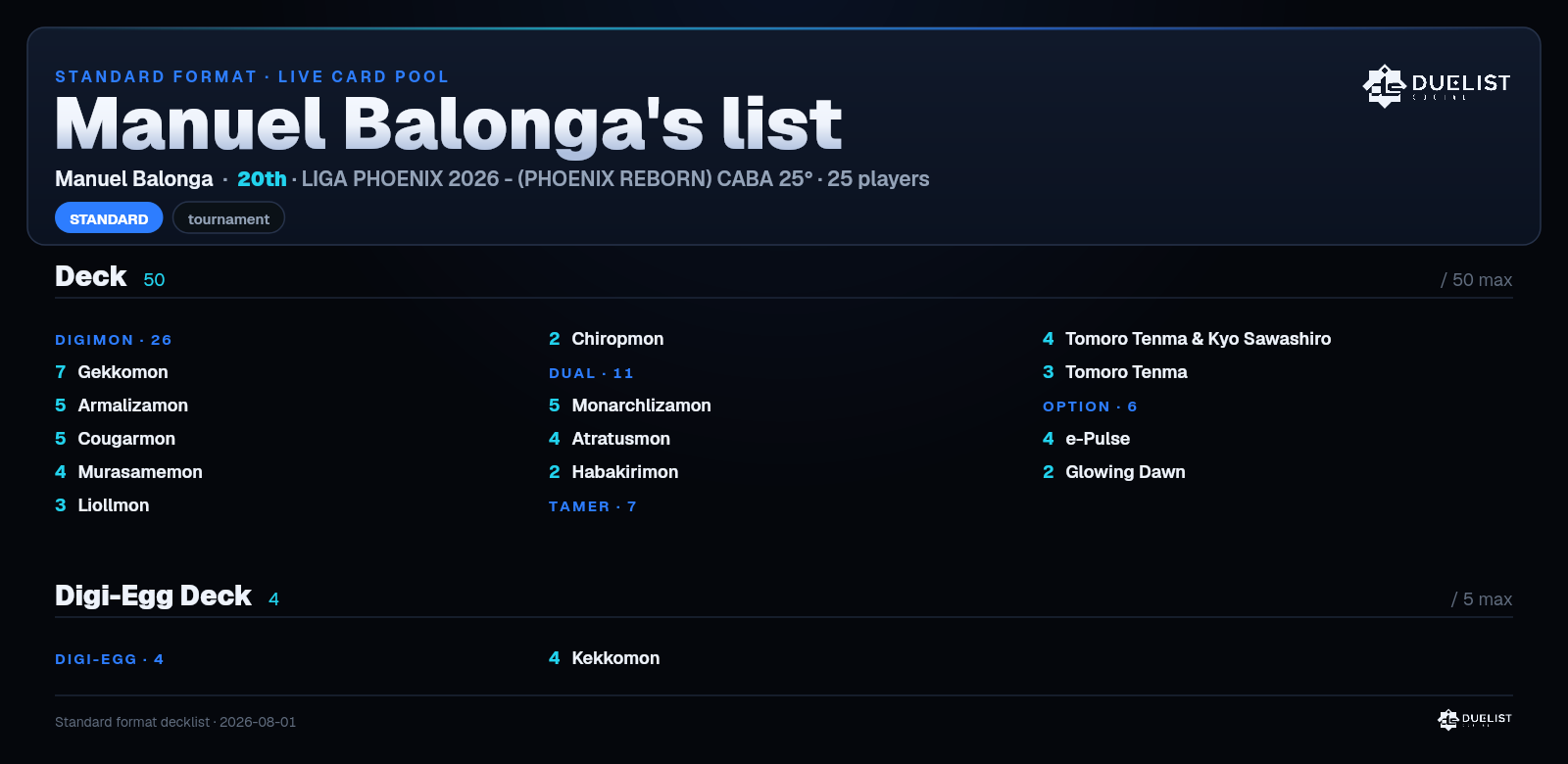Open the e-Pulse option card
This screenshot has height=764, width=1568.
(x=1087, y=439)
